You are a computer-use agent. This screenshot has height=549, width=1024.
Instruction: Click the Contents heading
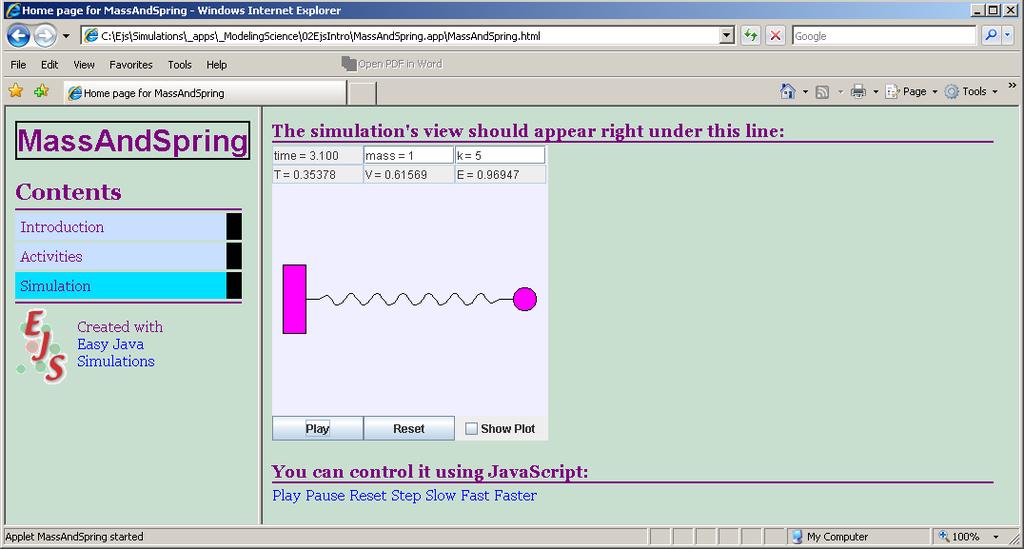point(69,192)
